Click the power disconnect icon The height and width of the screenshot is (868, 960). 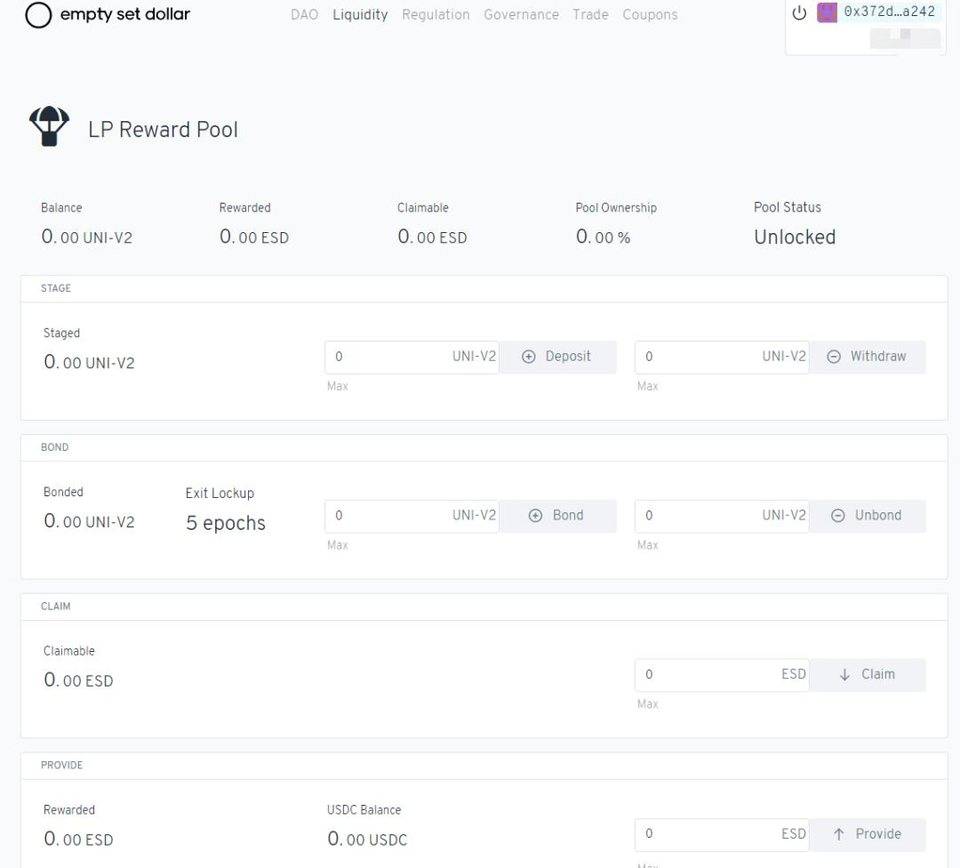(x=799, y=13)
